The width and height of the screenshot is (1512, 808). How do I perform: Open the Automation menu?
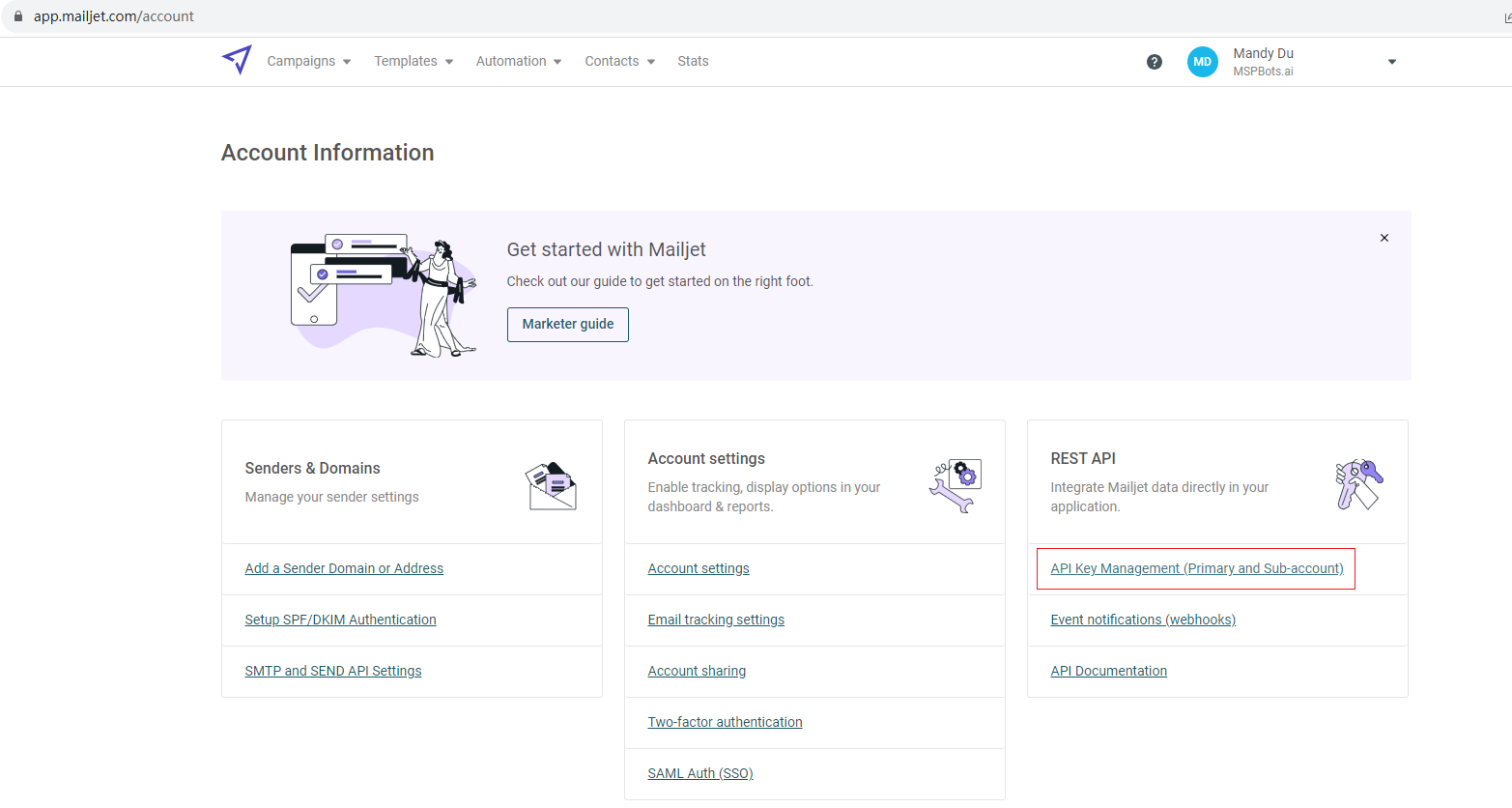click(x=518, y=61)
